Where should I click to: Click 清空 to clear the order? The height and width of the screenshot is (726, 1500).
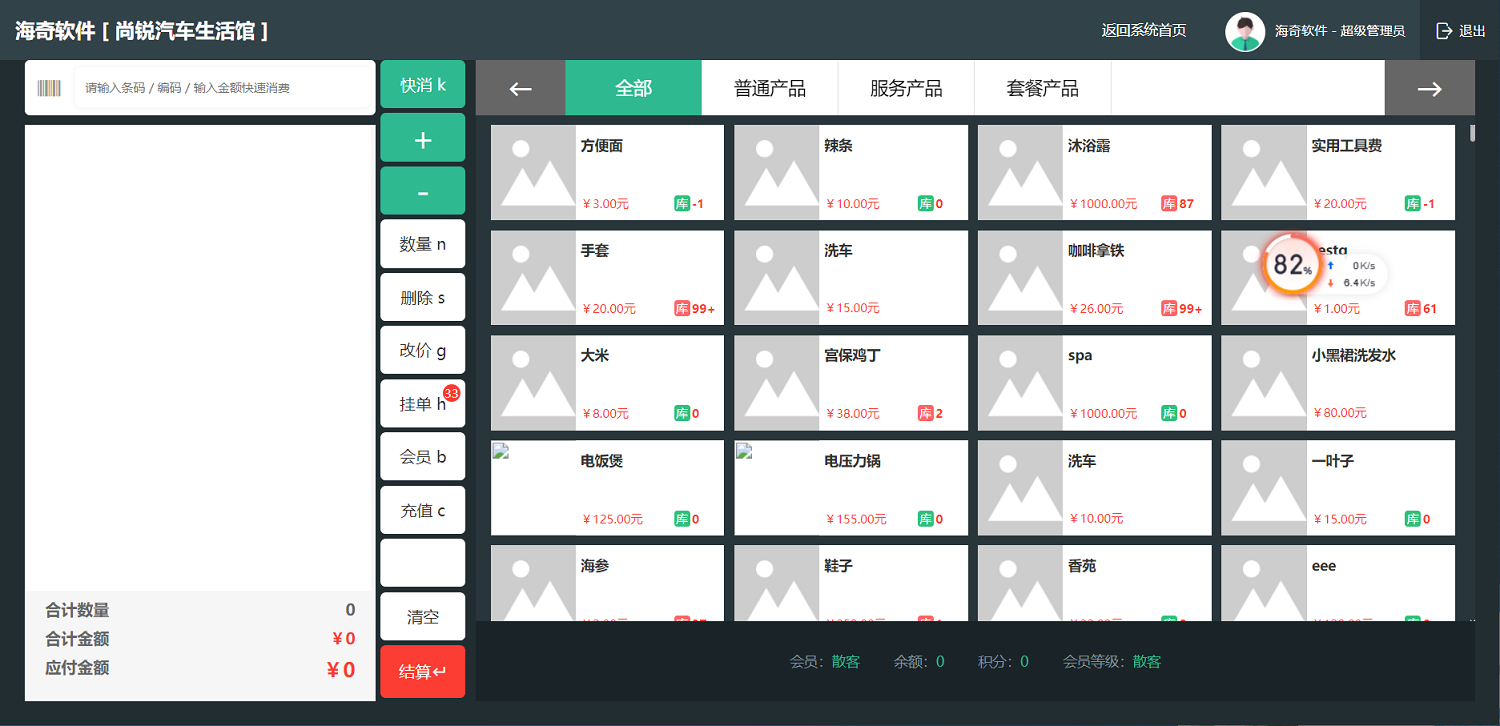(422, 615)
